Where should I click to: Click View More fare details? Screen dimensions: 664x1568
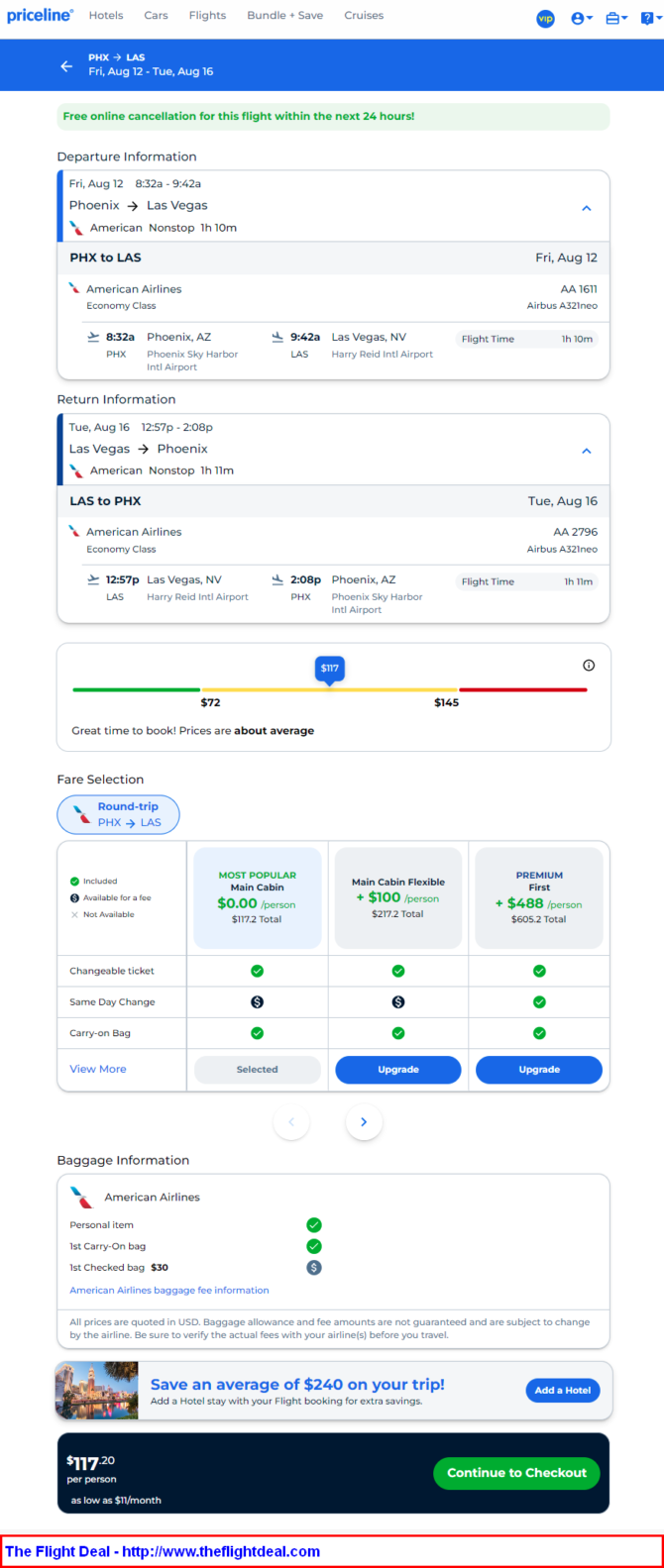pos(98,1069)
